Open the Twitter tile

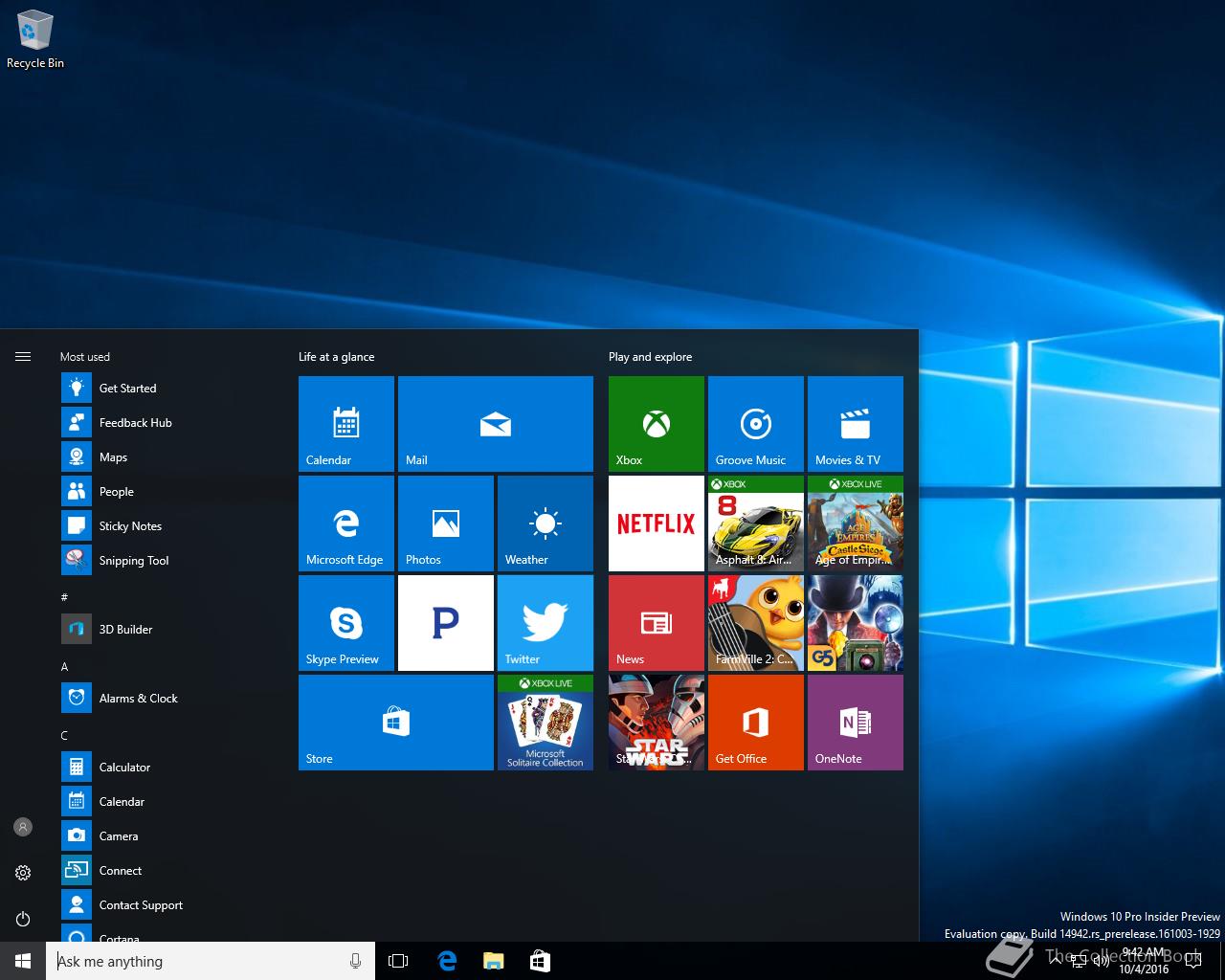coord(545,622)
